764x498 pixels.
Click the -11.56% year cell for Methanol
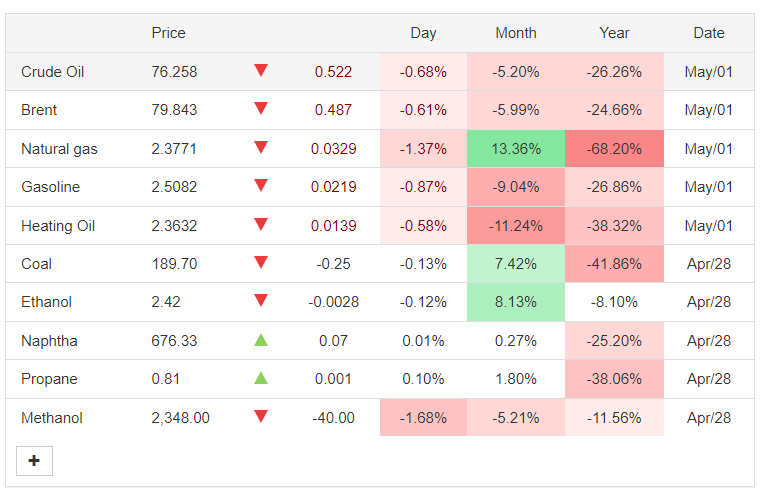coord(614,418)
